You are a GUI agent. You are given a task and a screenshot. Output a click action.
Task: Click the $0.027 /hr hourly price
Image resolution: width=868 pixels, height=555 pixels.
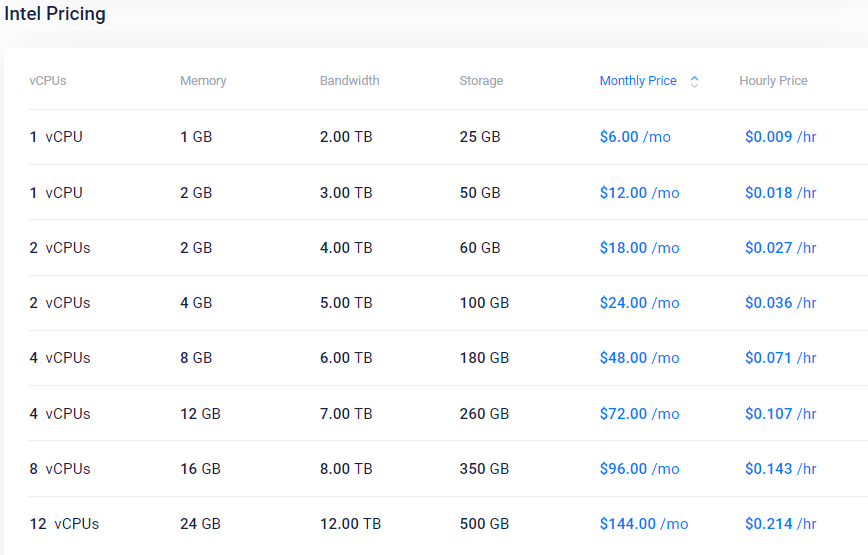781,247
